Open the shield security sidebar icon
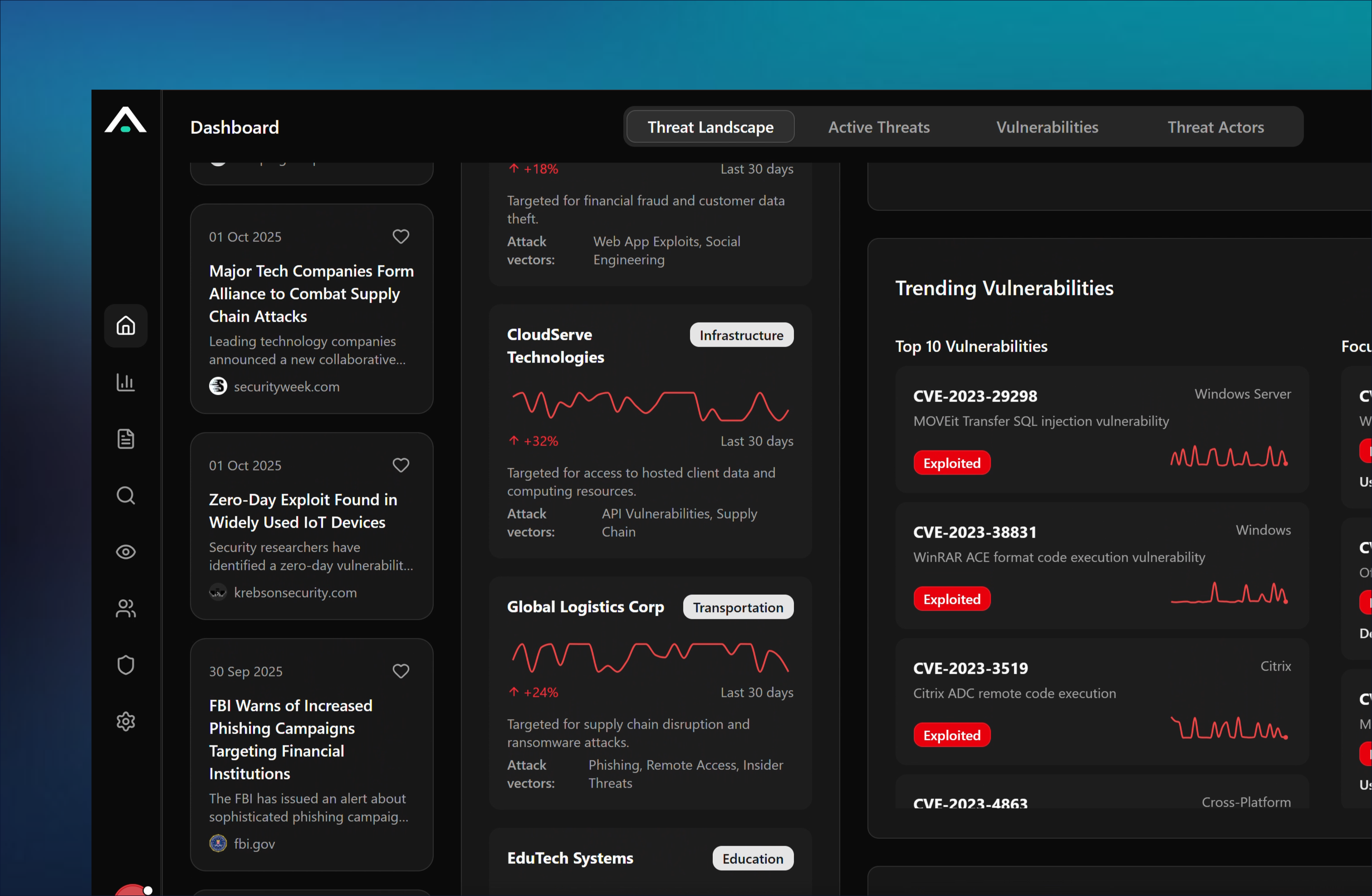The height and width of the screenshot is (896, 1372). click(126, 665)
